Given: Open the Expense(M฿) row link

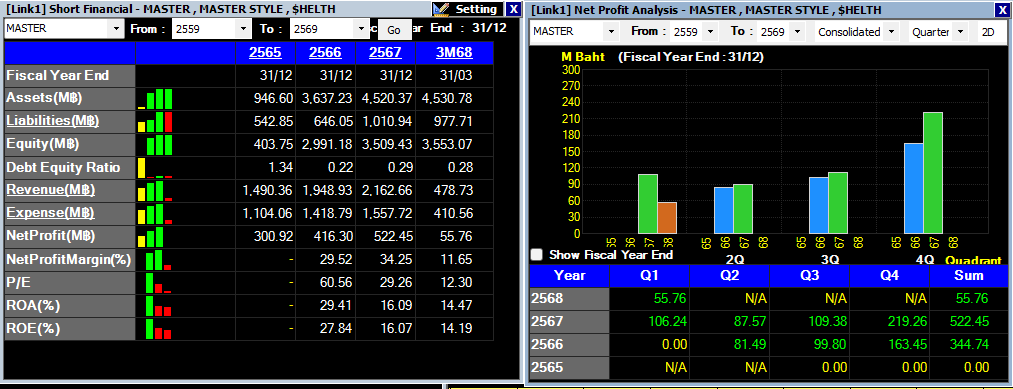Looking at the screenshot, I should click(50, 213).
